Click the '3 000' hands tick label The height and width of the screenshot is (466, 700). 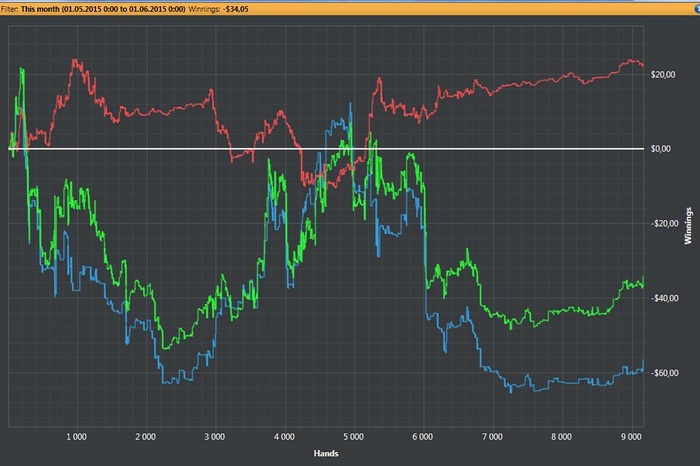(x=215, y=437)
